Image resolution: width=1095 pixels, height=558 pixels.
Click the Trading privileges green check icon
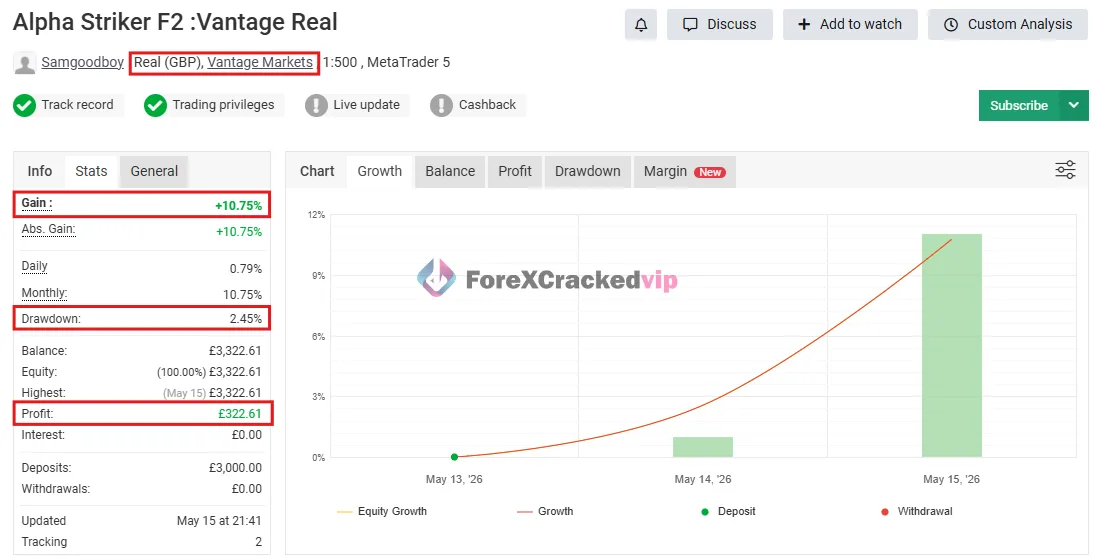[155, 105]
